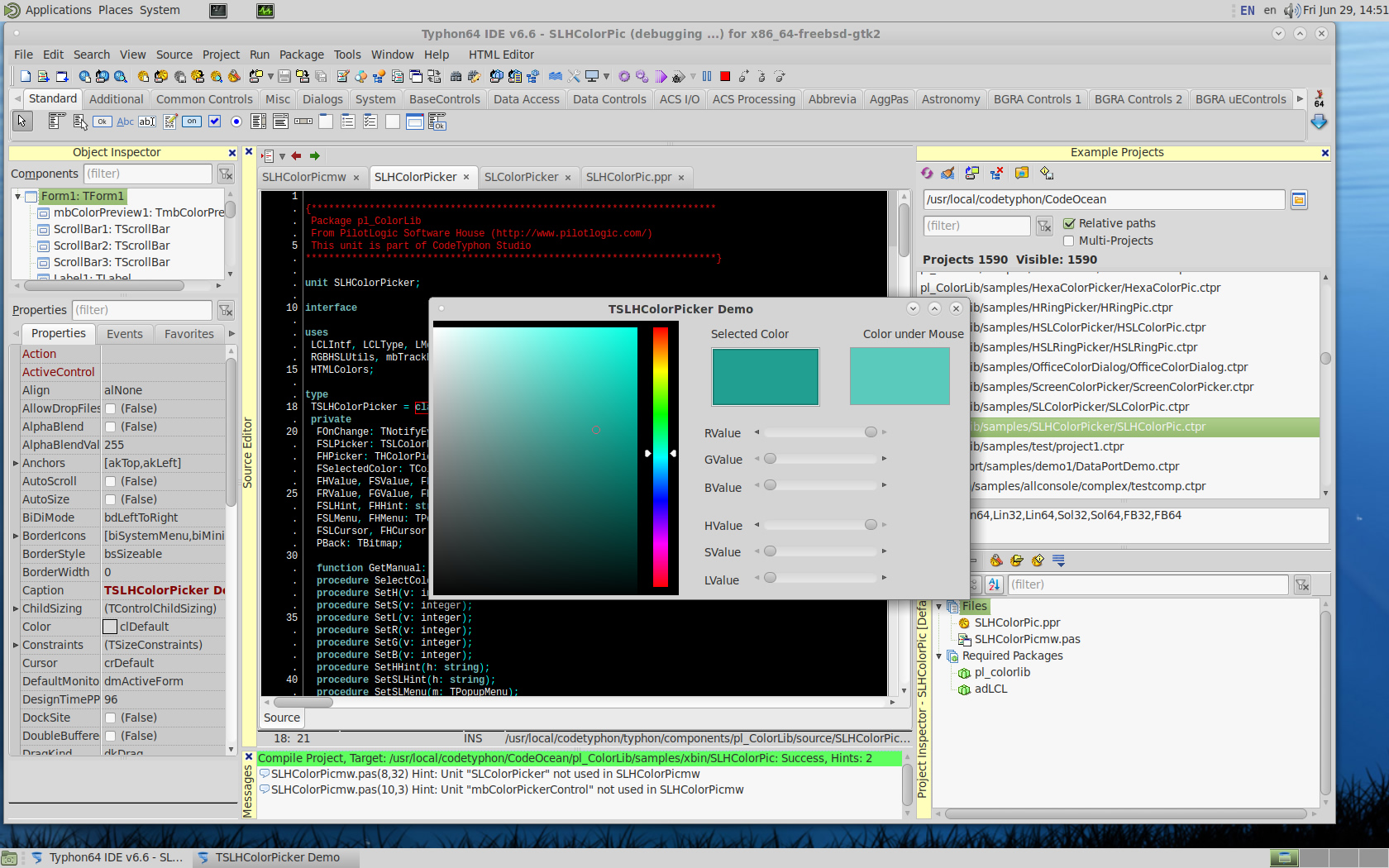
Task: Click the refresh icon in Example Projects
Action: click(x=927, y=173)
